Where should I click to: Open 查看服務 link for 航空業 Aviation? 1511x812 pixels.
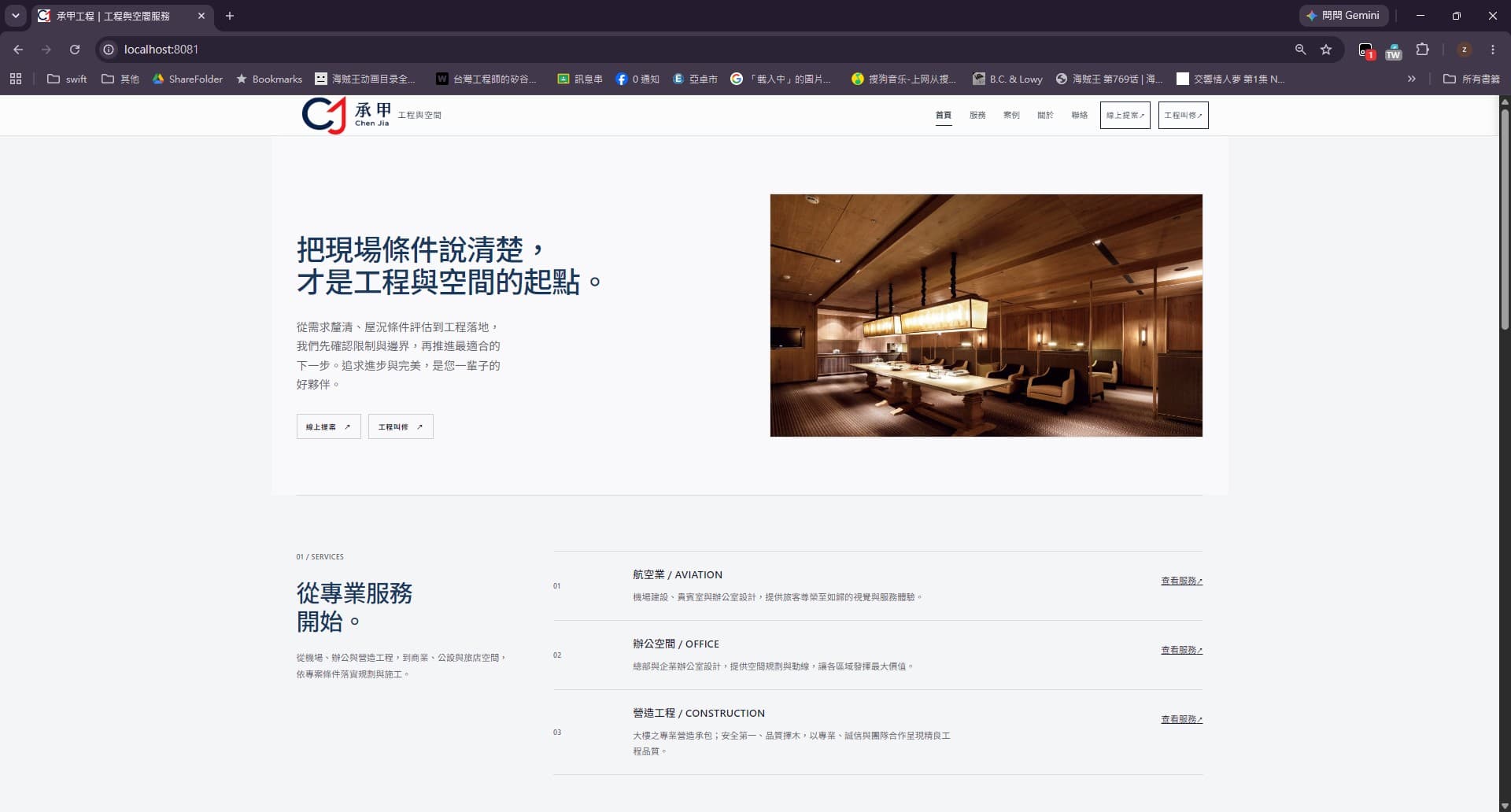[1181, 581]
